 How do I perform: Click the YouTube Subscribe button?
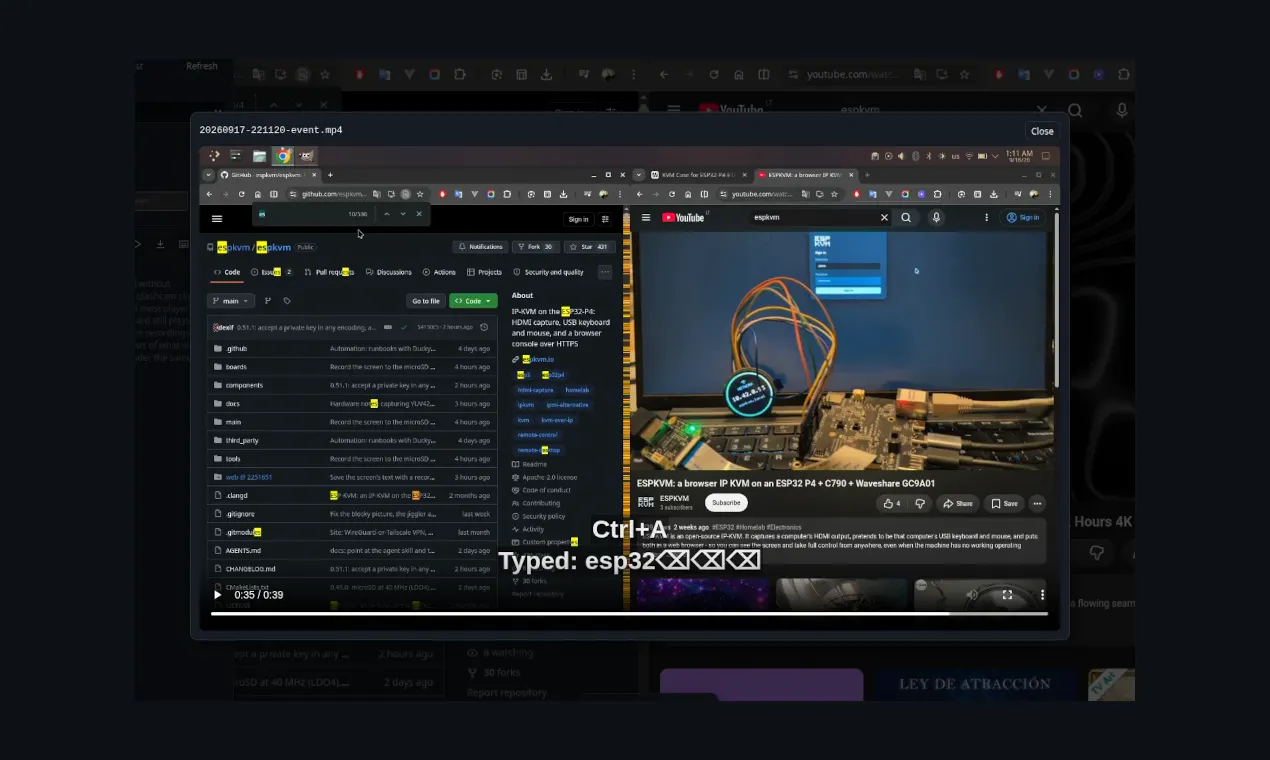coord(726,503)
